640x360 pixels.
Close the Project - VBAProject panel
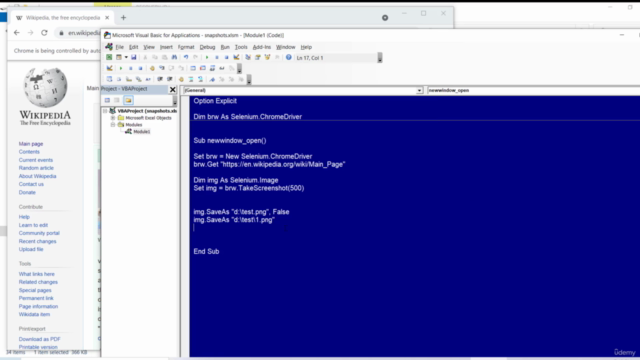coord(173,89)
